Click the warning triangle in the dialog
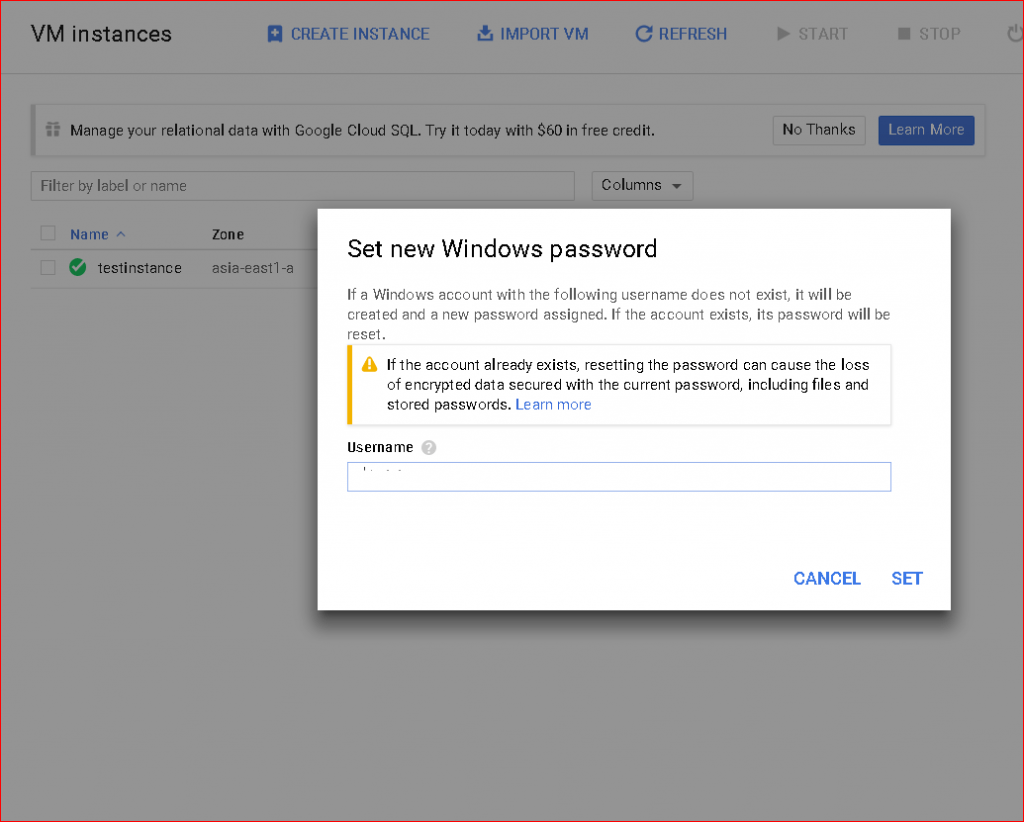1024x822 pixels. [367, 364]
